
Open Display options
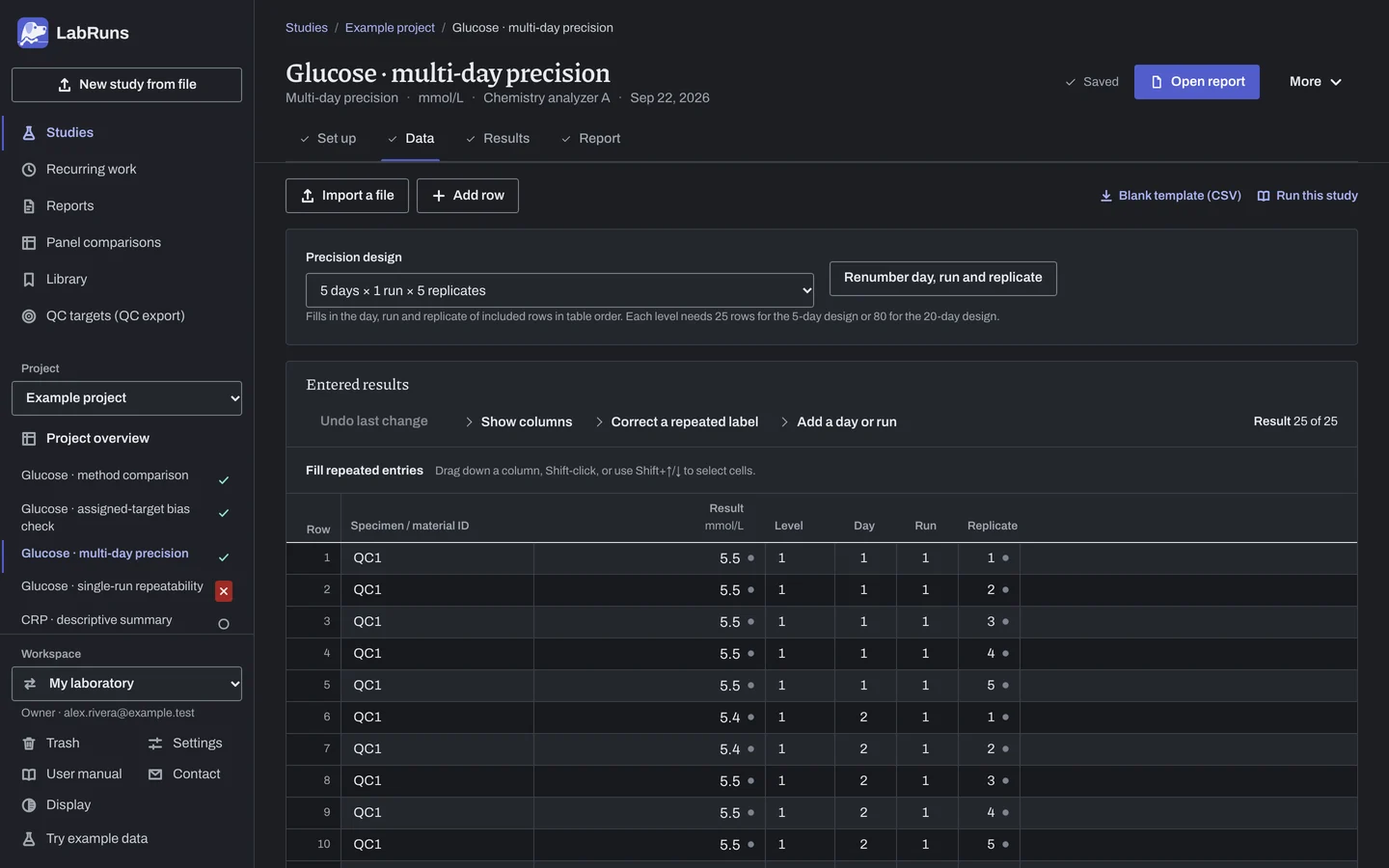[x=57, y=804]
